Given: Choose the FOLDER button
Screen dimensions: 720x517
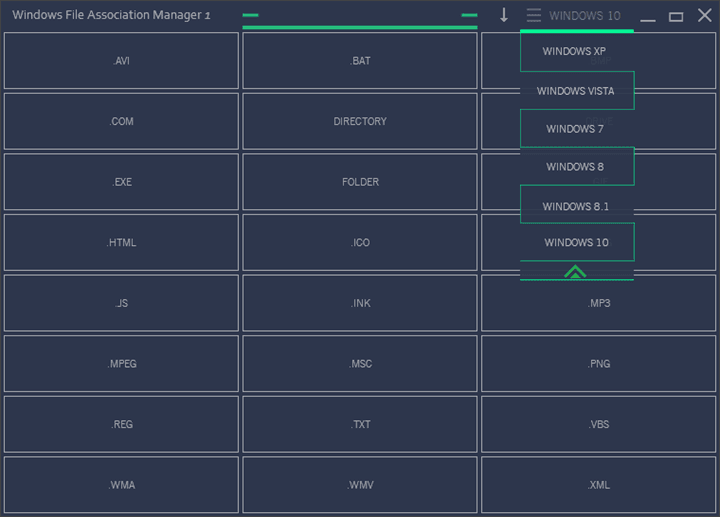Looking at the screenshot, I should pyautogui.click(x=360, y=182).
